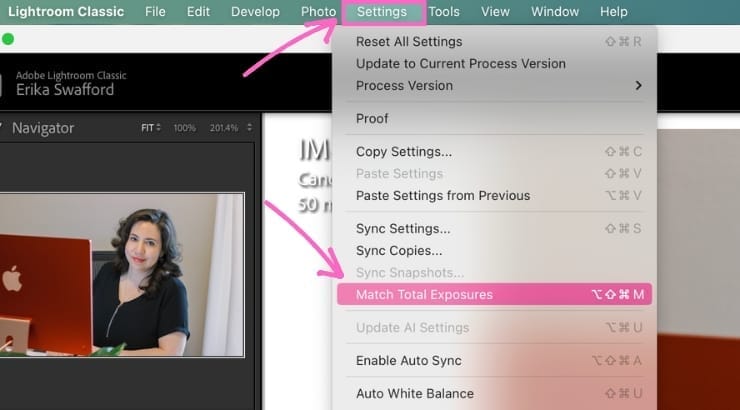The image size is (740, 410).
Task: Select Copy Settings... entry
Action: [495, 151]
